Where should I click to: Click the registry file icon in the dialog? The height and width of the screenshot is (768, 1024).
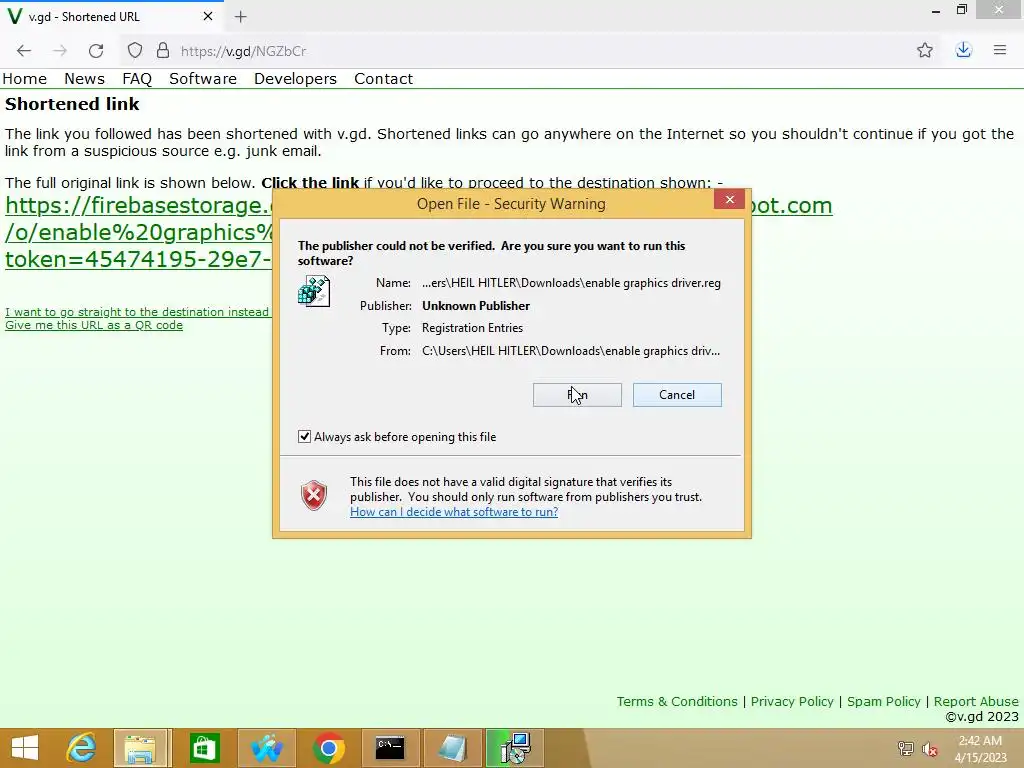tap(314, 291)
